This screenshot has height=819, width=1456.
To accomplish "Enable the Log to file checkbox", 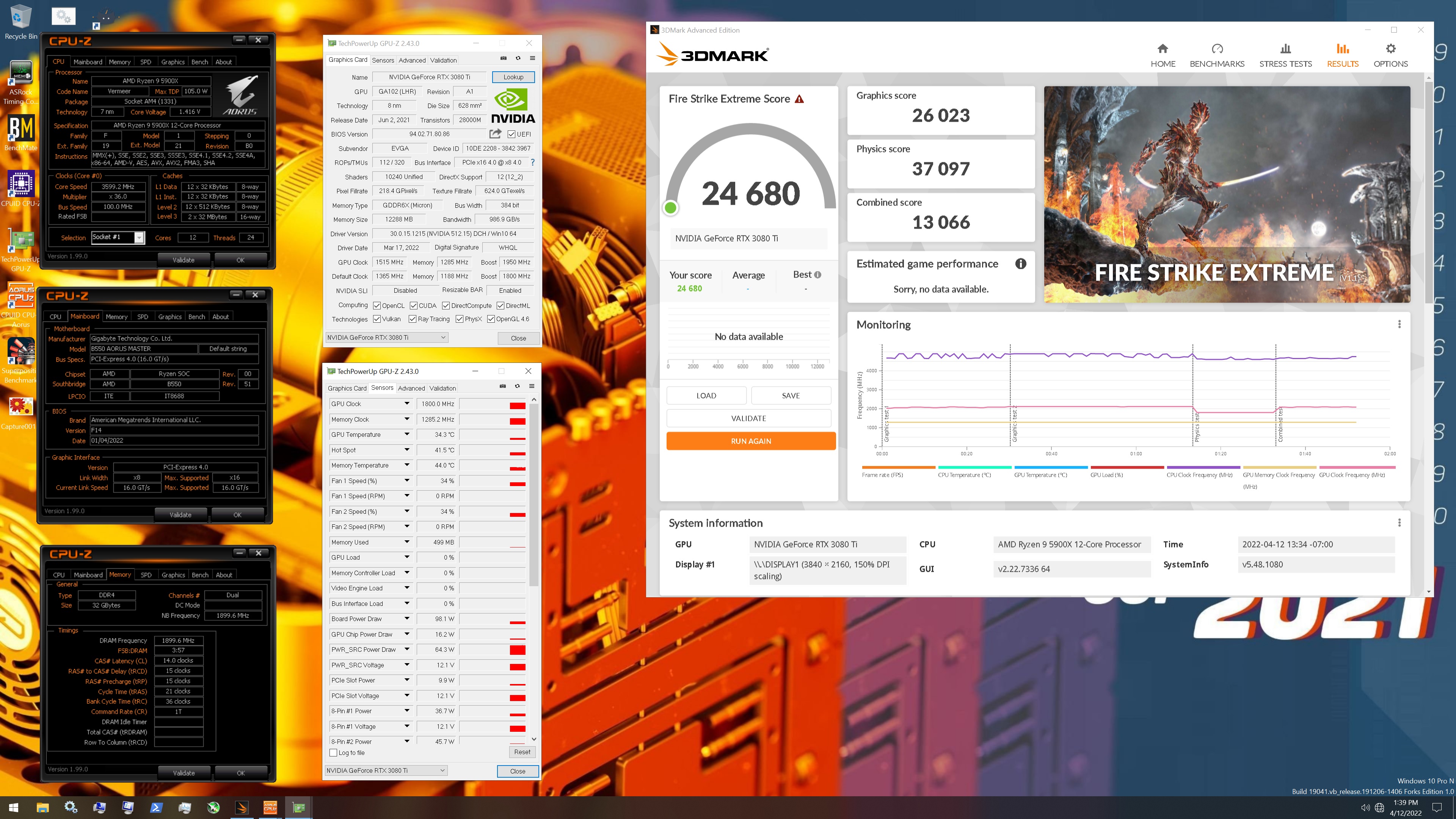I will click(334, 753).
